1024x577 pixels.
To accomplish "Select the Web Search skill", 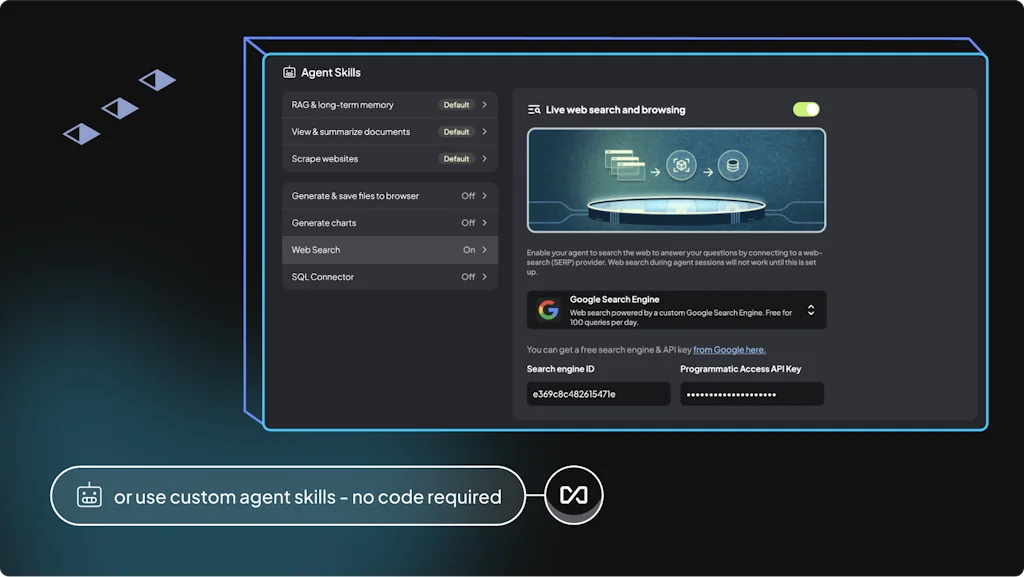I will [389, 250].
